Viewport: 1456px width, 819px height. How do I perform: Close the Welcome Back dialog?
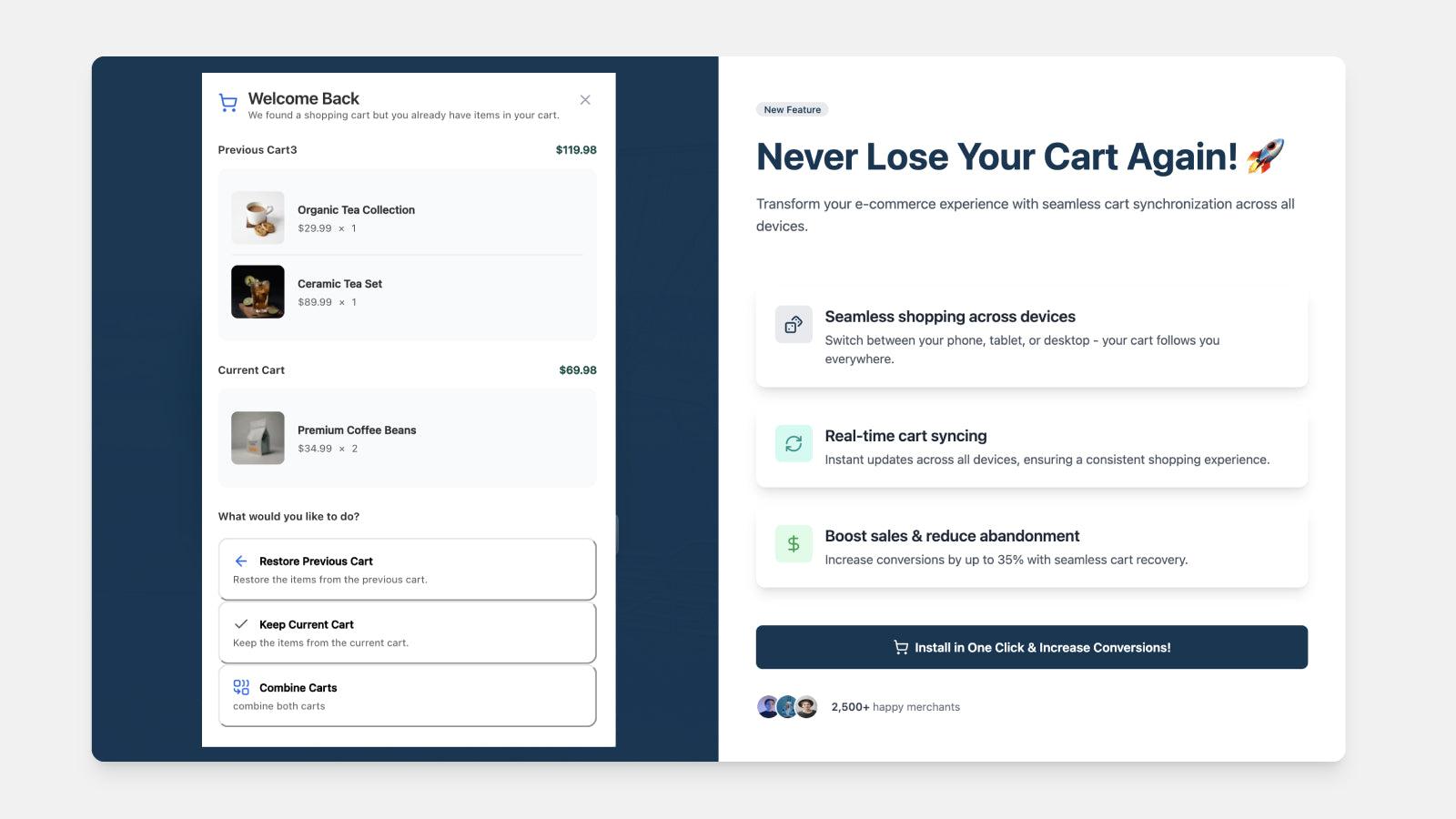[x=585, y=100]
